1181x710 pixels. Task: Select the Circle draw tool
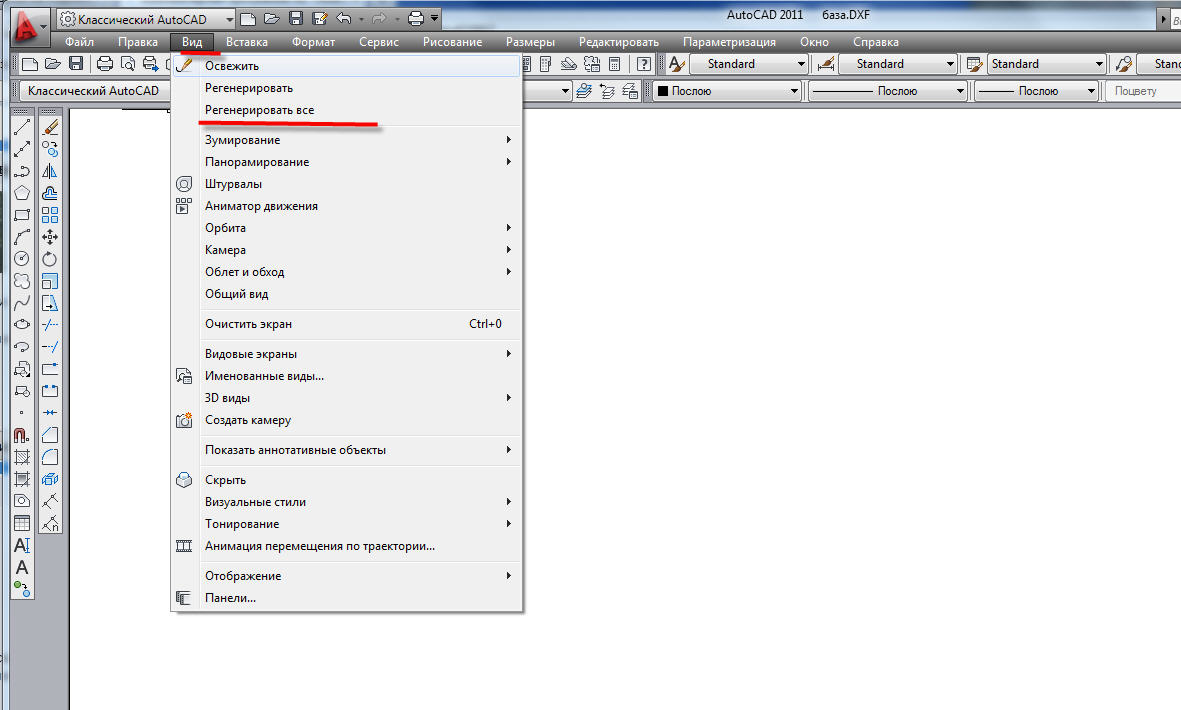click(22, 259)
